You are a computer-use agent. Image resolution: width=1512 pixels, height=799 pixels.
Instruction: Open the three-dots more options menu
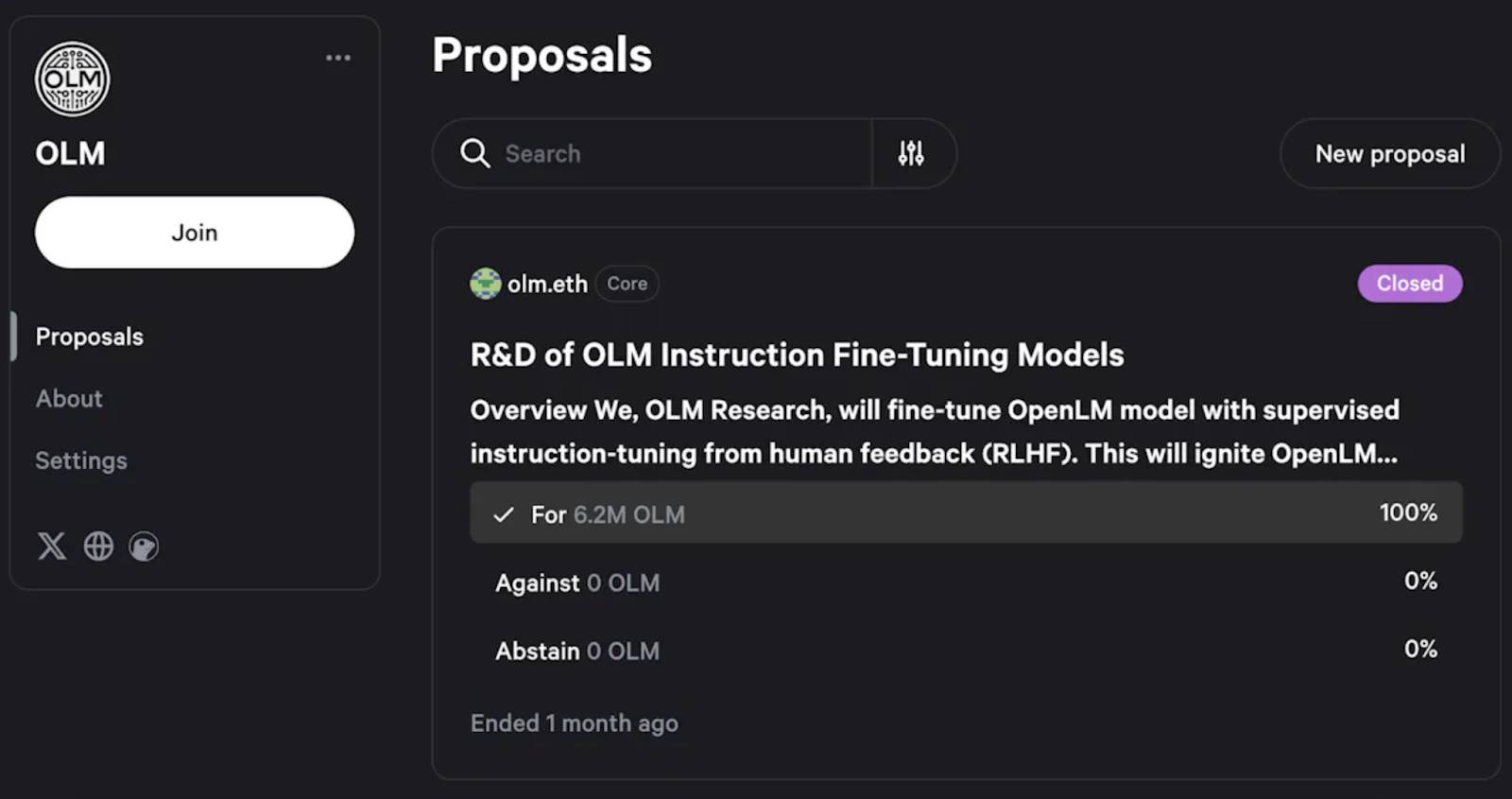(338, 58)
